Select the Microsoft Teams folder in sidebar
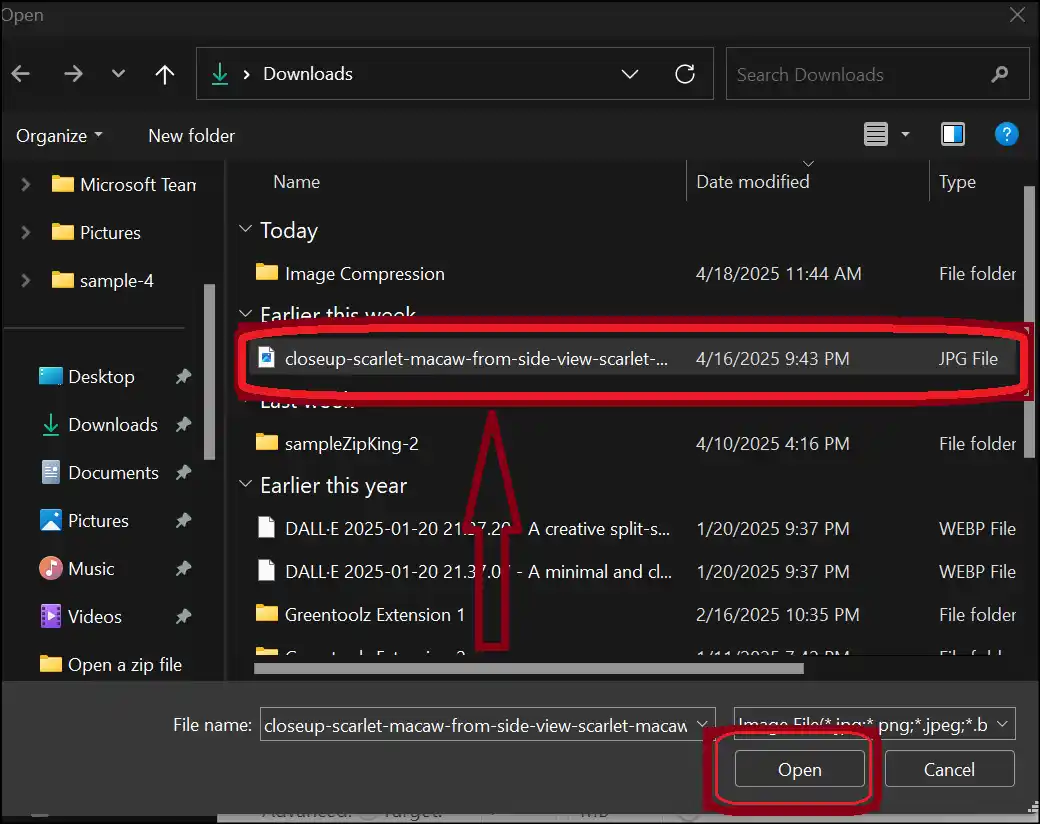Screen dimensions: 1040x824 point(123,184)
